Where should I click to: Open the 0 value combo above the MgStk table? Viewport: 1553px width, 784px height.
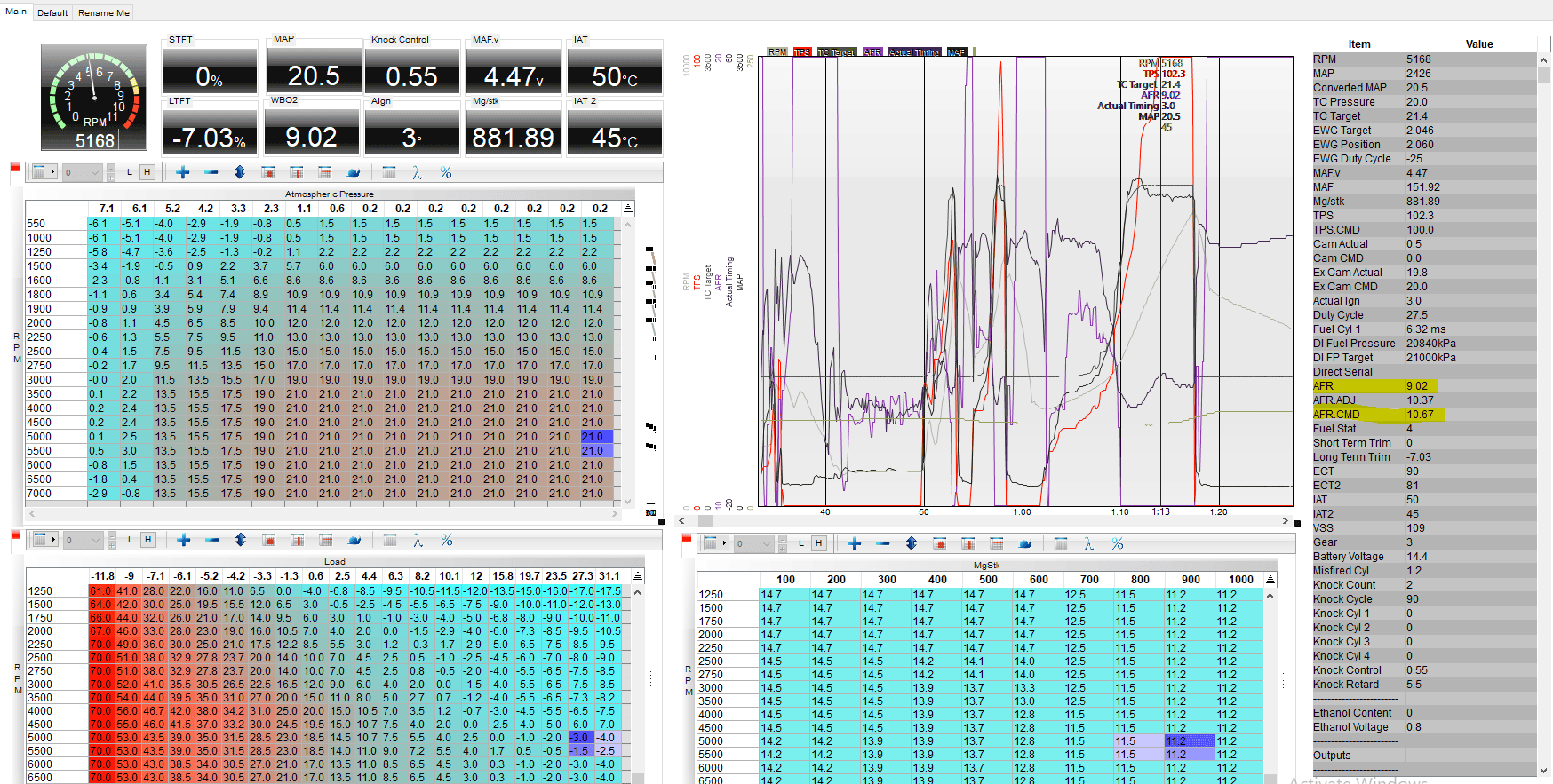[x=754, y=543]
